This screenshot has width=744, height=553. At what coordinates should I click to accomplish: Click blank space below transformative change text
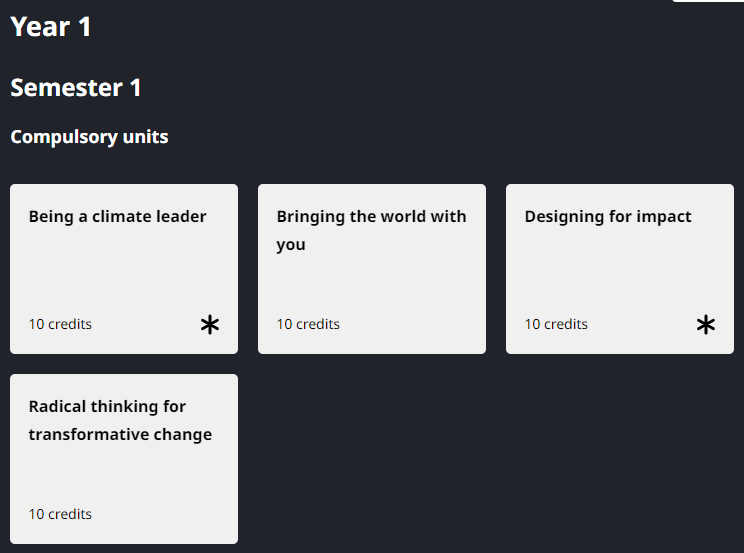coord(124,475)
